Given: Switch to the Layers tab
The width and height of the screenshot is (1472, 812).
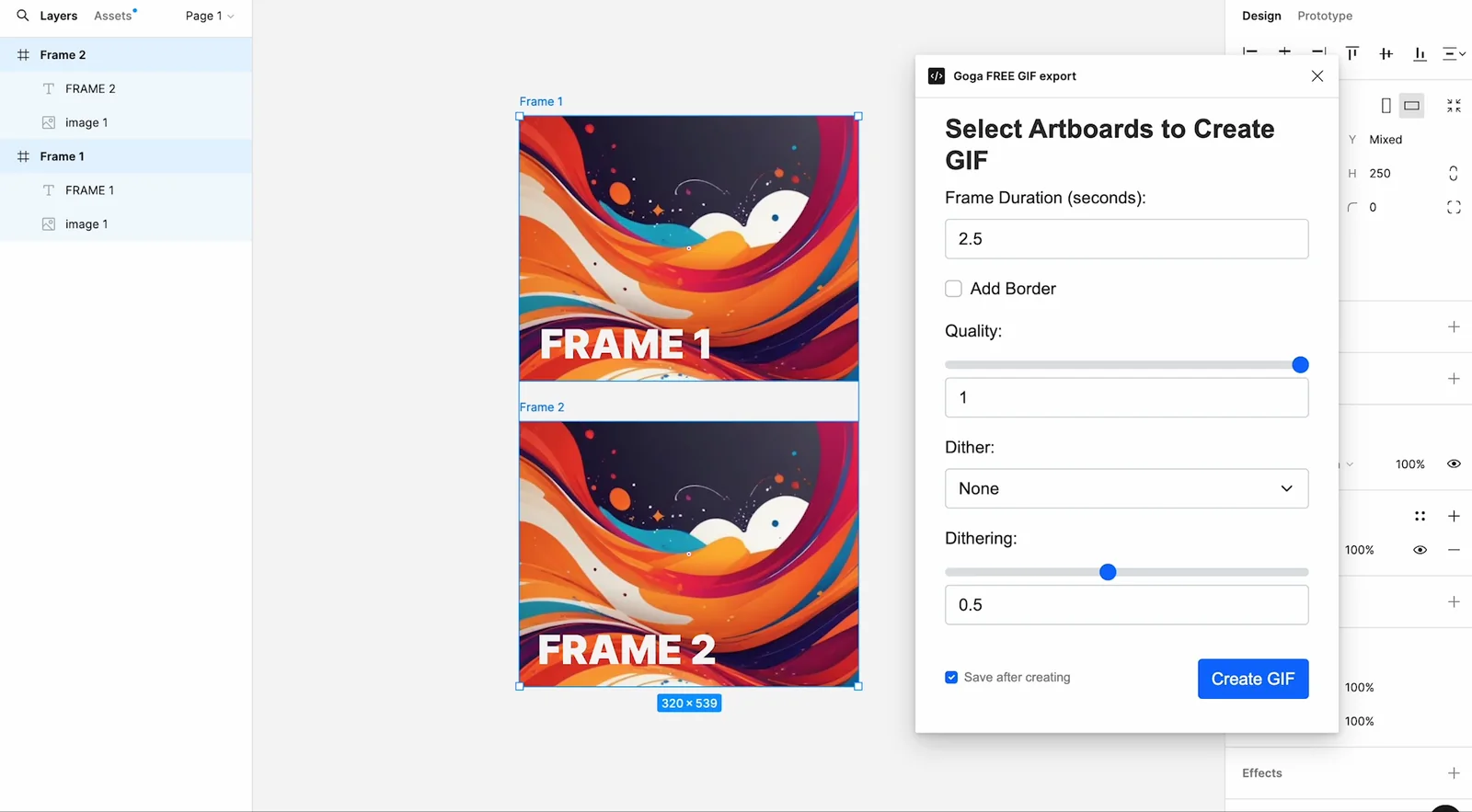Looking at the screenshot, I should [x=59, y=16].
